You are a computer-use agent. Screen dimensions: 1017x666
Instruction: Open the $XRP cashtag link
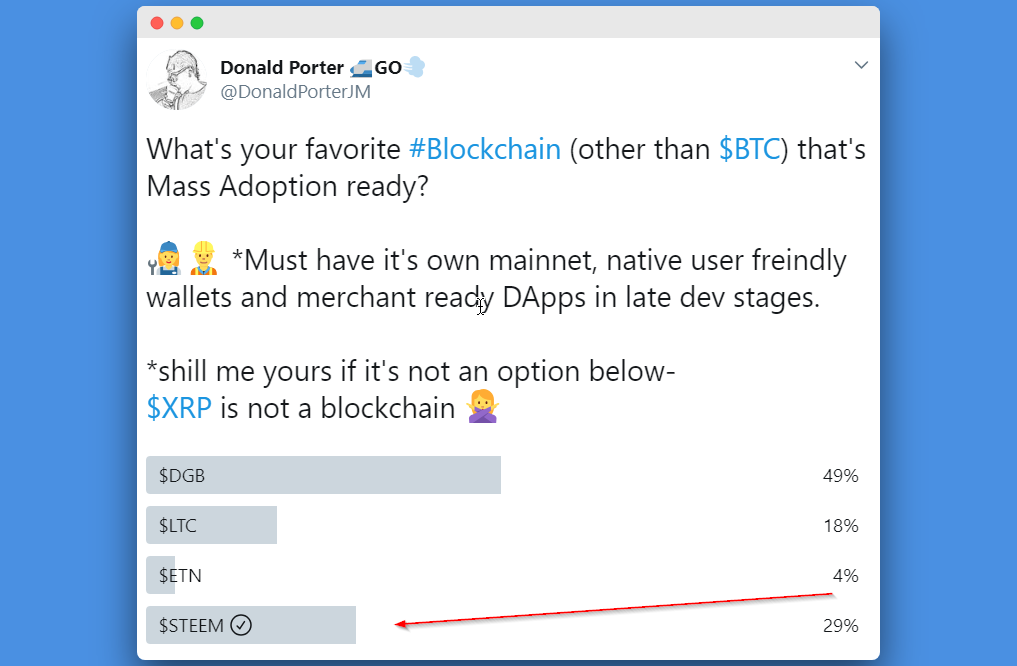pos(179,408)
